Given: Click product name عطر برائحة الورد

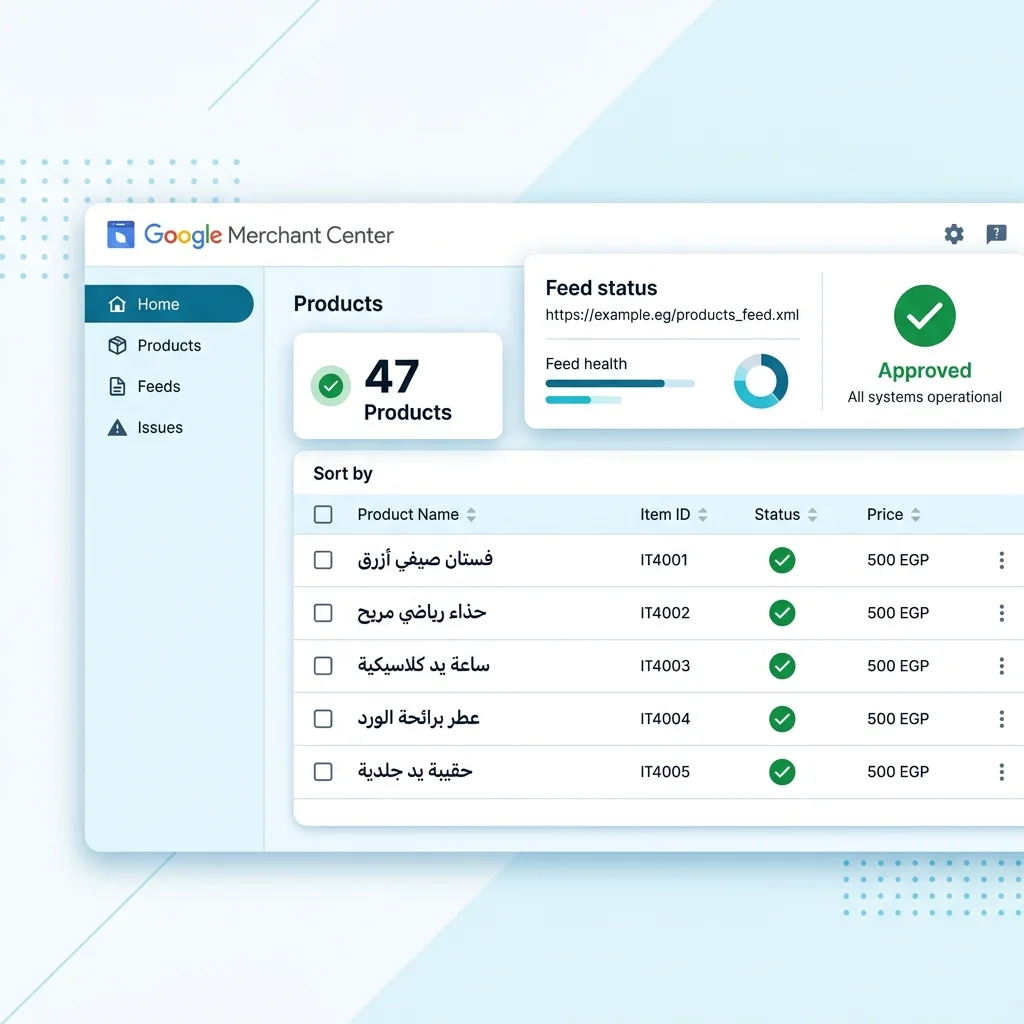Looking at the screenshot, I should point(418,718).
